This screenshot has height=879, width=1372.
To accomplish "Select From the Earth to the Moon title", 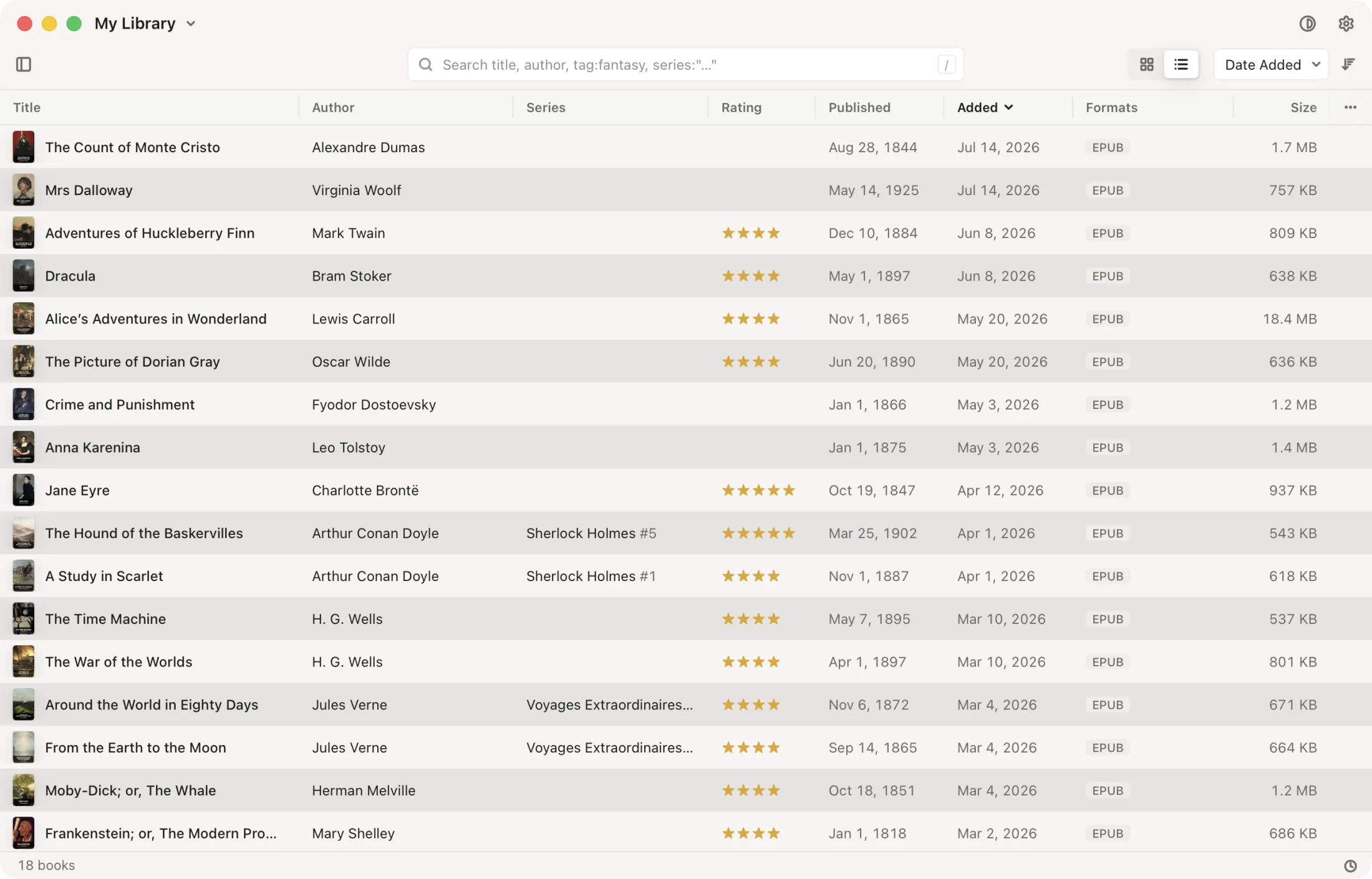I will click(135, 747).
